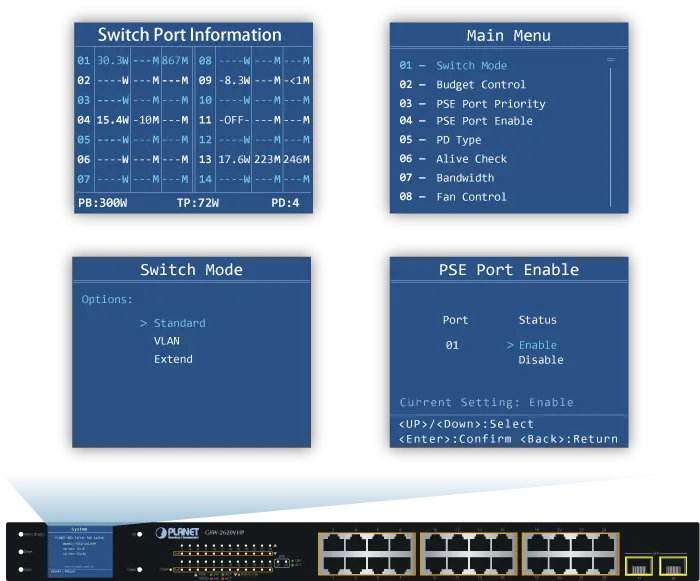This screenshot has height=581, width=700.
Task: Click first RJ45 port in top row
Action: click(x=333, y=543)
